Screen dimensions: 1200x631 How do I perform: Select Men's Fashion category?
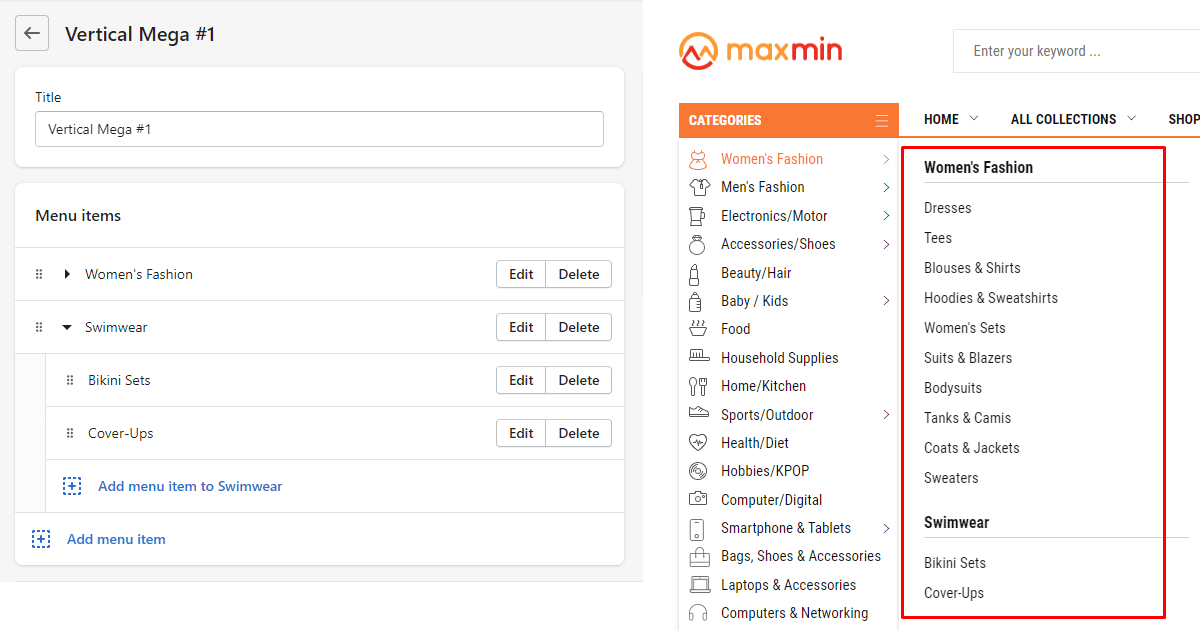coord(762,187)
